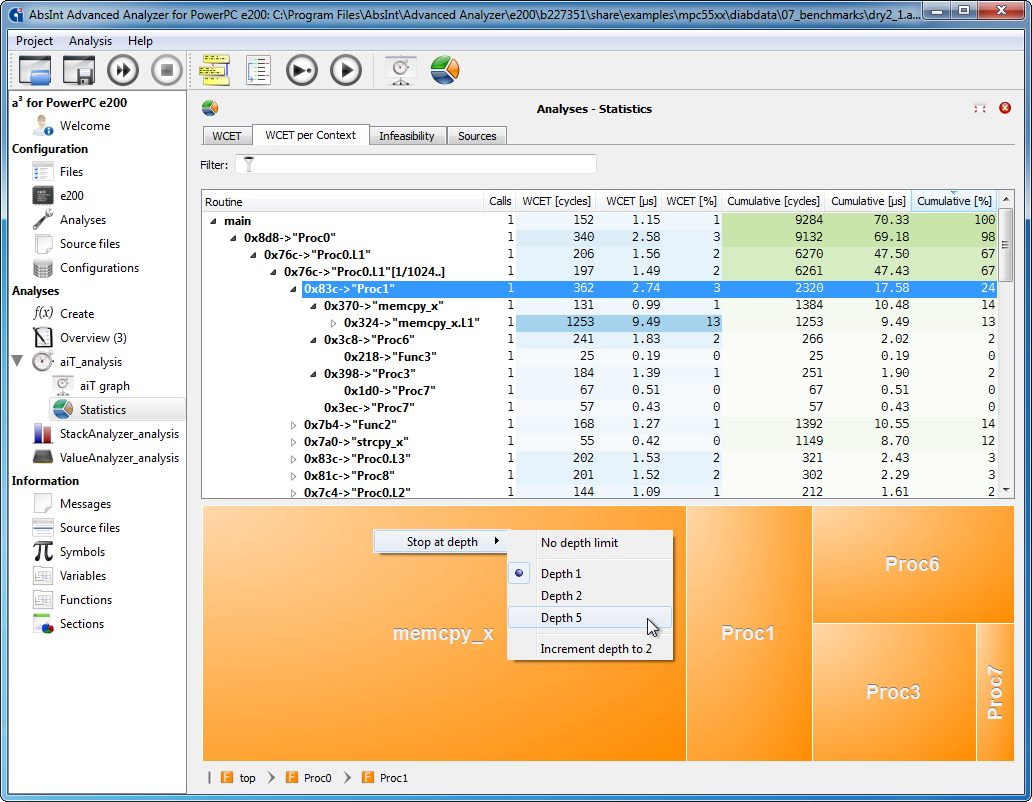Sort by the WCET [cycles] column header

click(556, 201)
